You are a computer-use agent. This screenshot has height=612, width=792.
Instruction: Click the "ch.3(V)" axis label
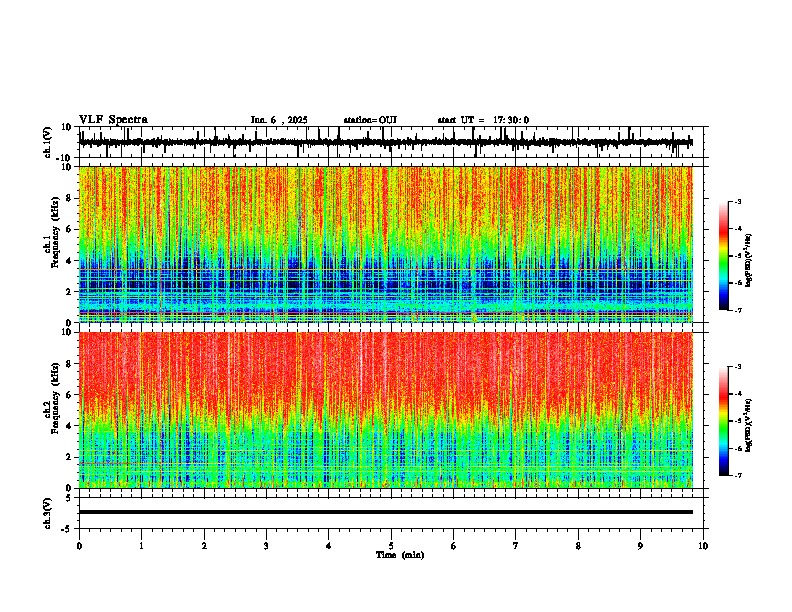point(48,513)
